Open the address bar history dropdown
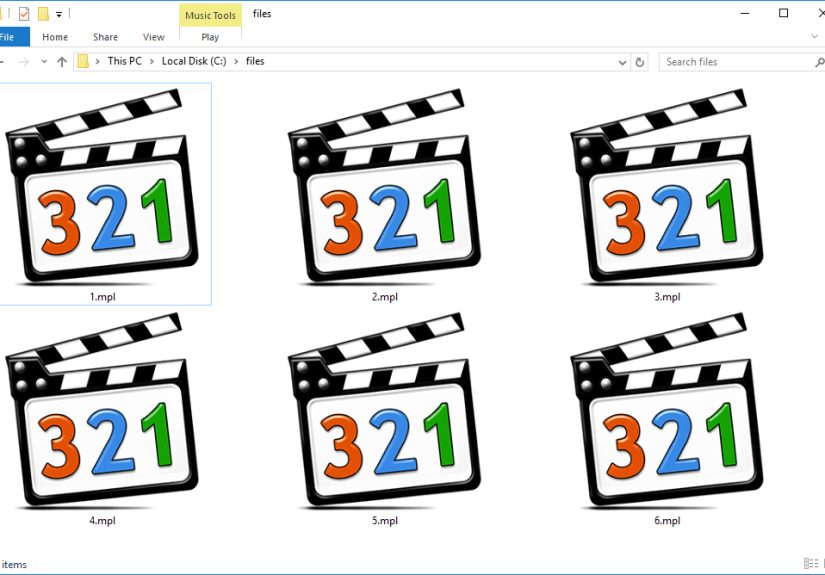 622,63
